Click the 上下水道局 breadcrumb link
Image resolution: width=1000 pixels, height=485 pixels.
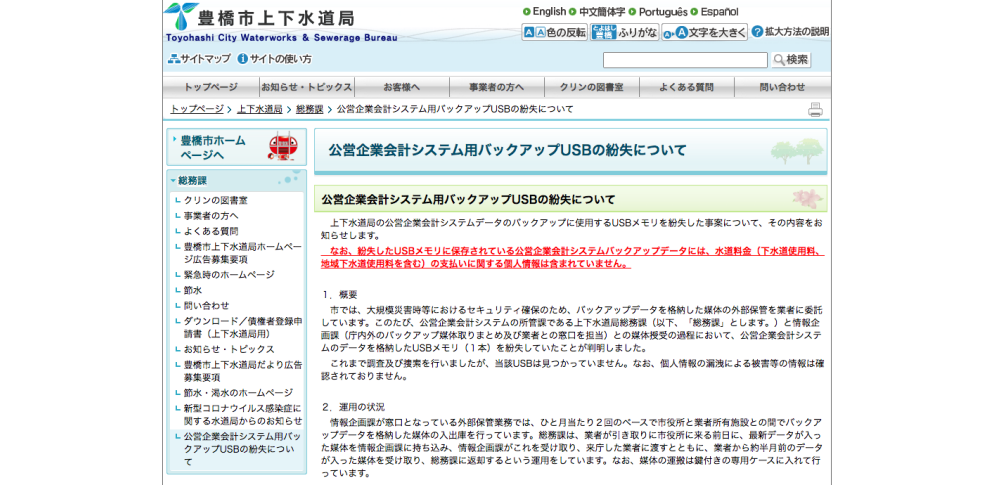[260, 109]
